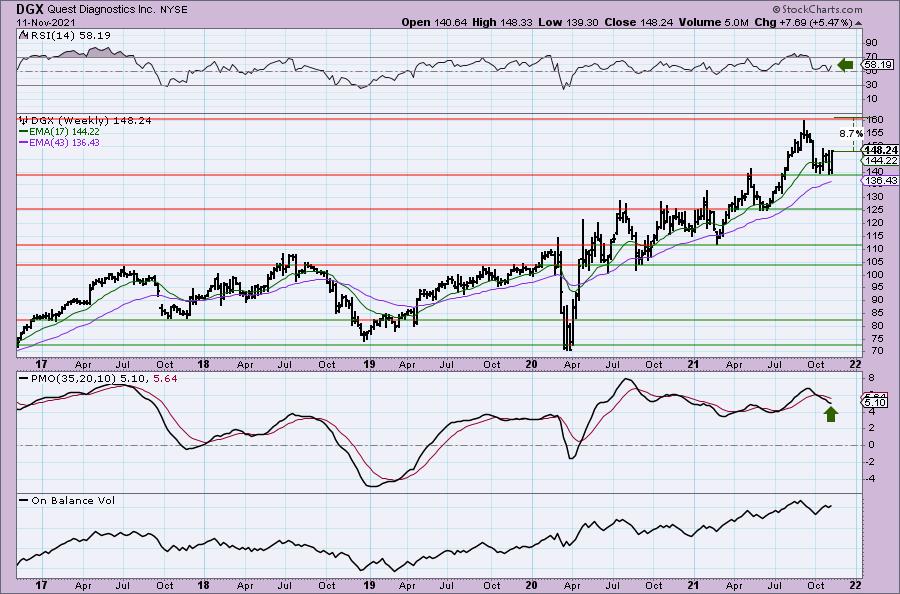Click the 10 level label on the RSI axis

[x=872, y=99]
